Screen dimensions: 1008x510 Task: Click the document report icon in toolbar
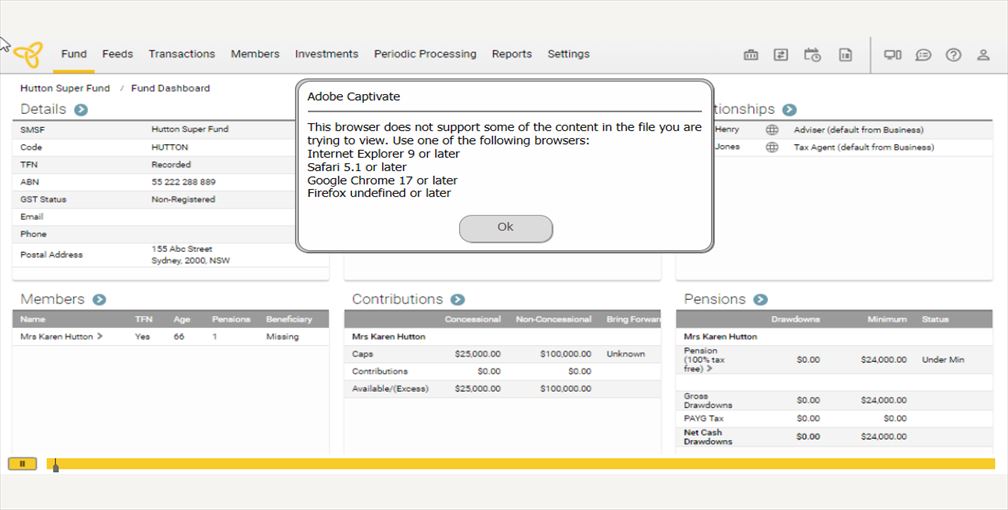pyautogui.click(x=845, y=55)
